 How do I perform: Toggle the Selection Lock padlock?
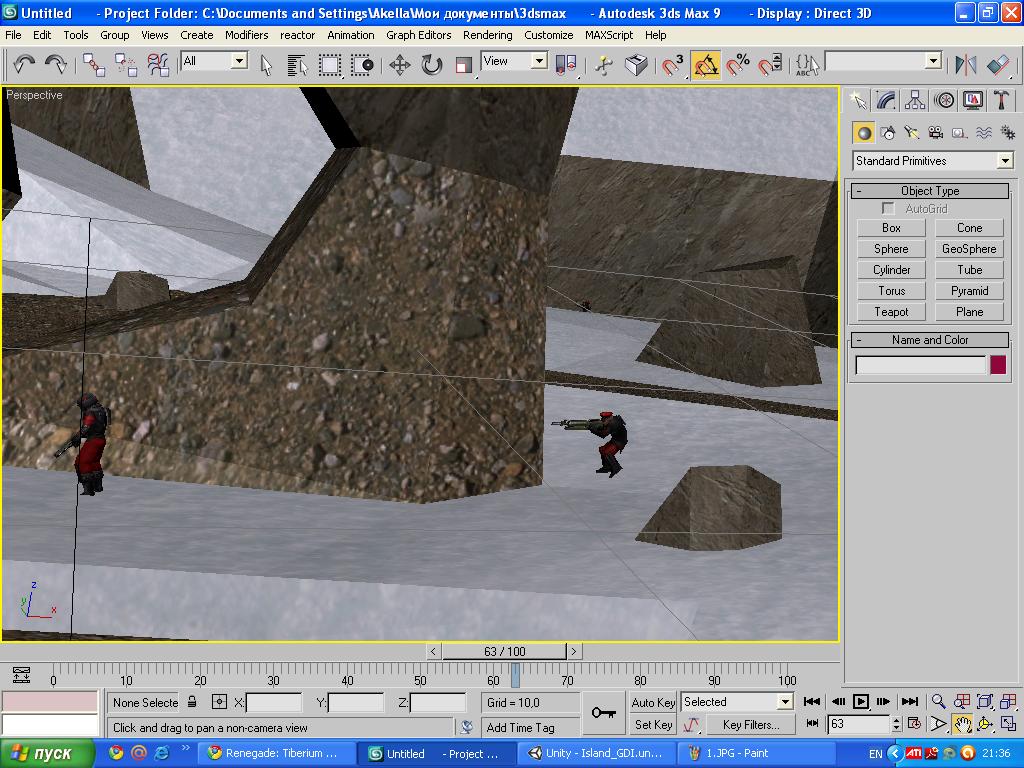pyautogui.click(x=192, y=702)
